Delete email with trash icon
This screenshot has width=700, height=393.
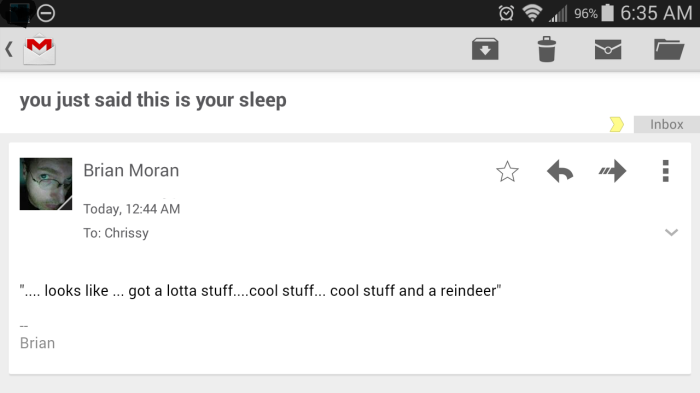click(546, 49)
